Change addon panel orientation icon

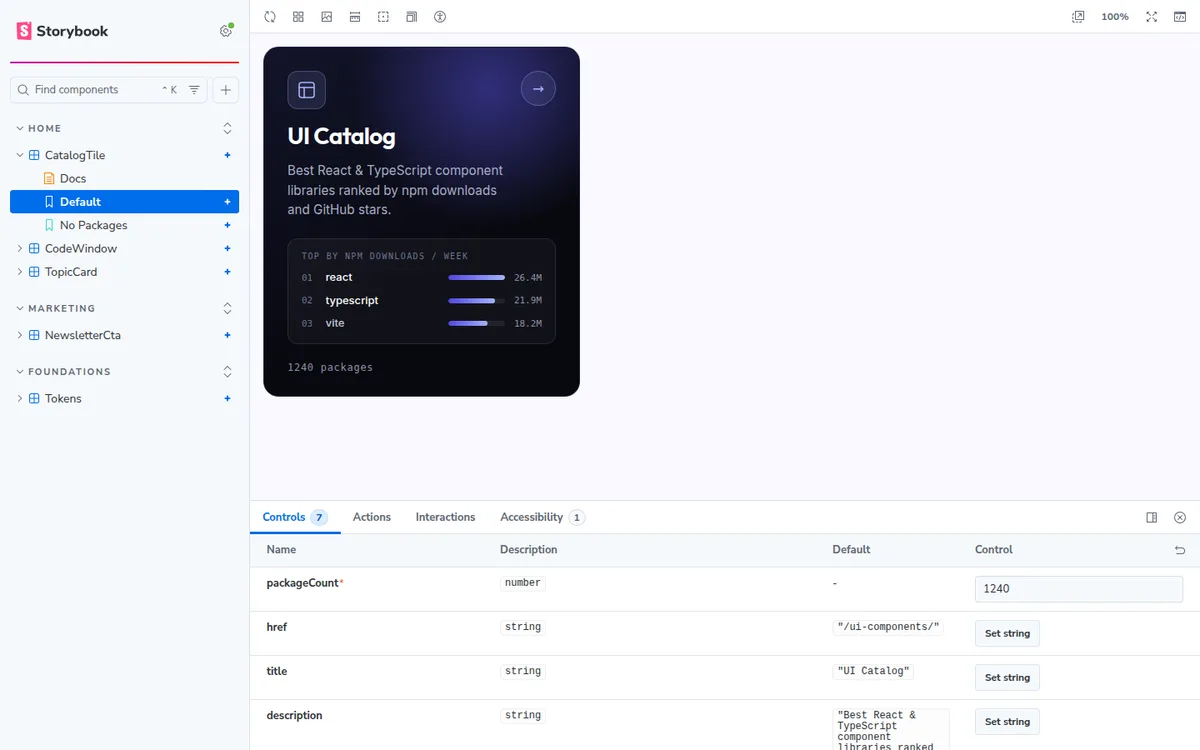point(1152,518)
